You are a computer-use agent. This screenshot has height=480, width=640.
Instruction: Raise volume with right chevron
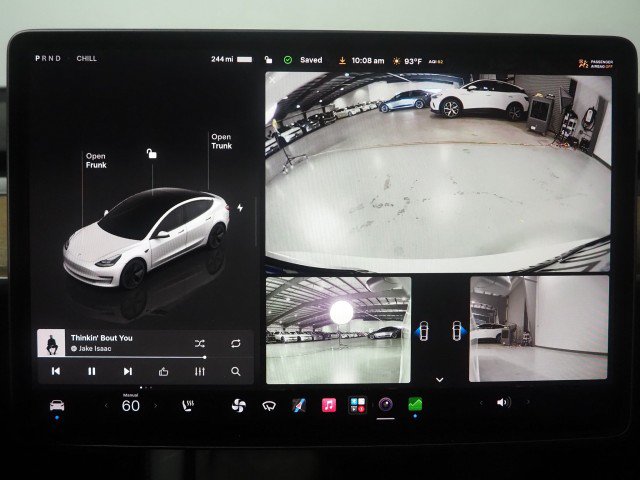coord(528,402)
